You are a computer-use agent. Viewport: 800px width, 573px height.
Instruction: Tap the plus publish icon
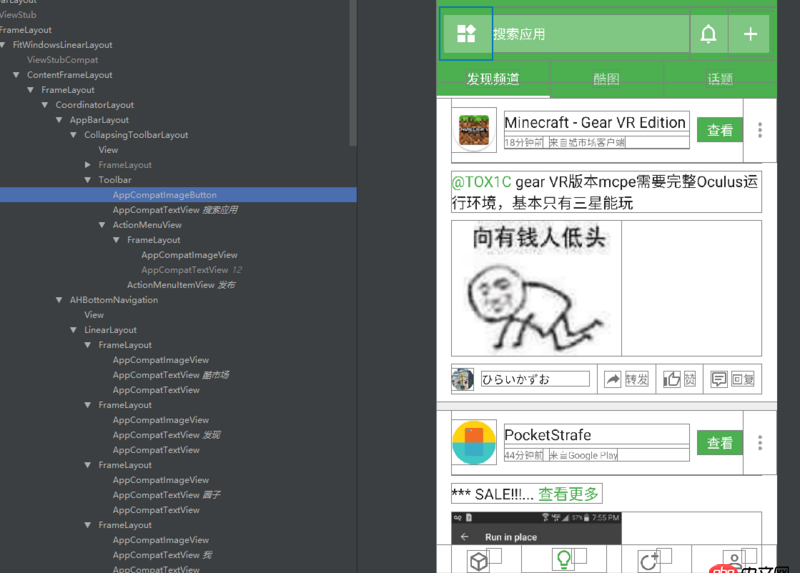(x=750, y=34)
